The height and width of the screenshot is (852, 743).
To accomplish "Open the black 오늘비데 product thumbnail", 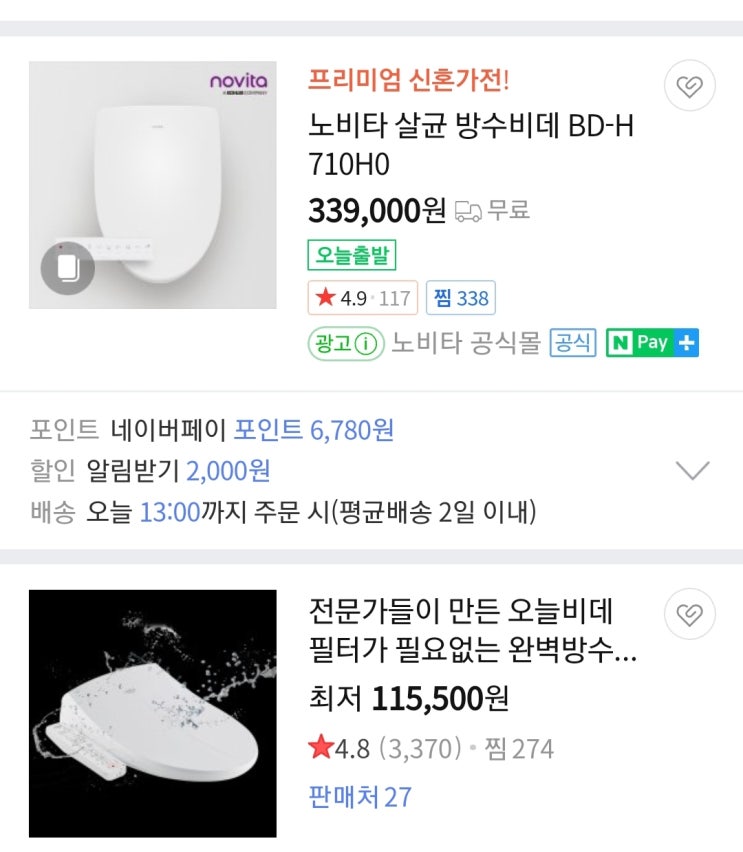I will click(152, 713).
